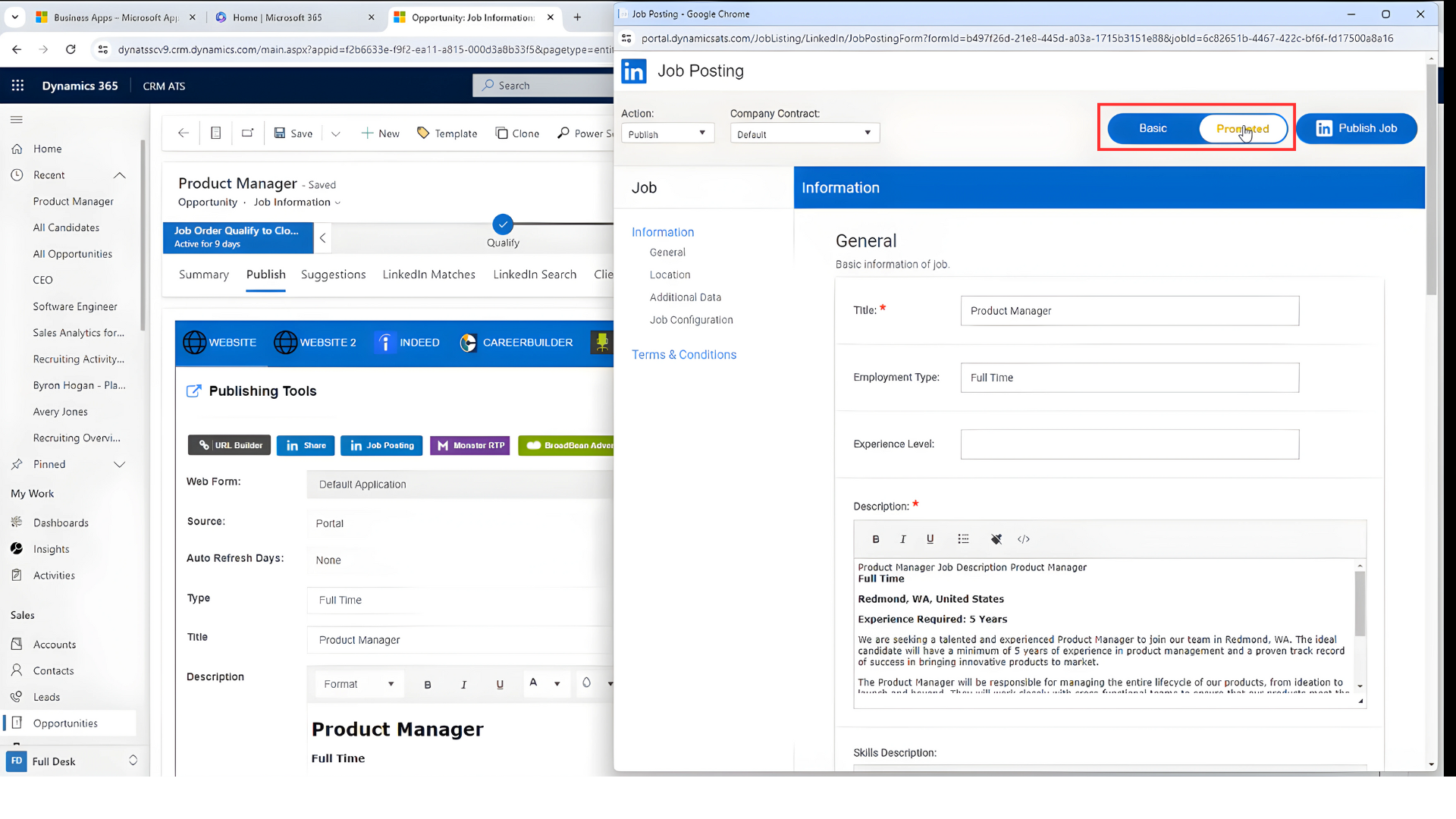Open the Format dropdown in Description toolbar
Image resolution: width=1456 pixels, height=819 pixels.
(x=359, y=685)
